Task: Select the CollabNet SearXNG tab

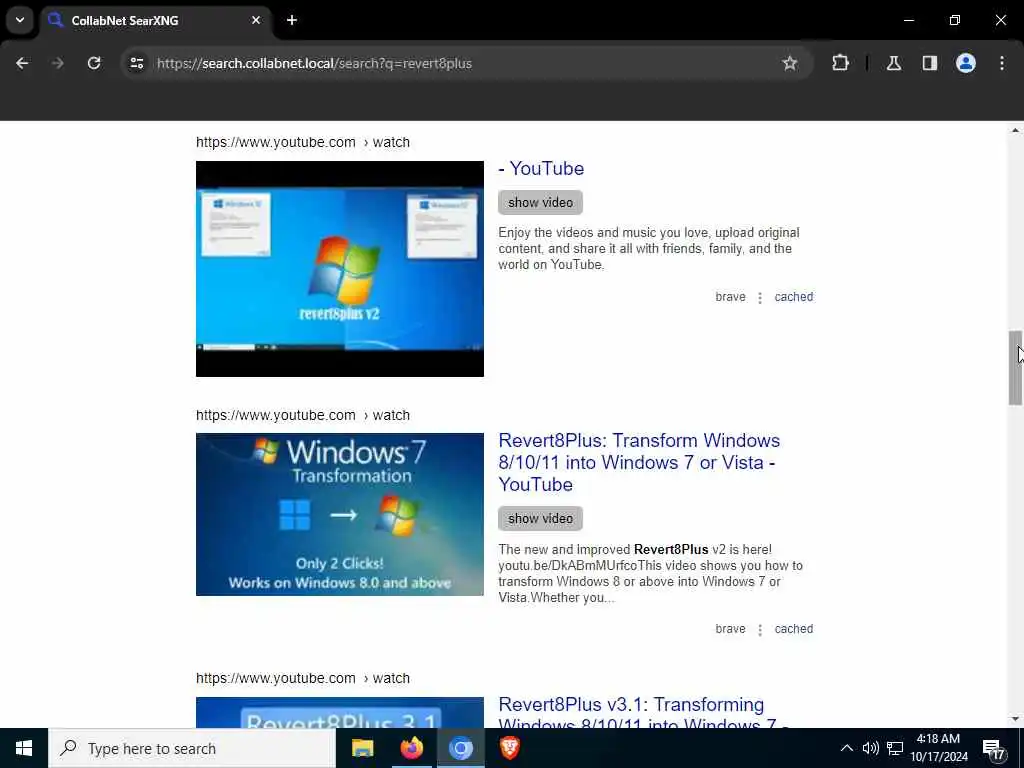Action: tap(155, 20)
